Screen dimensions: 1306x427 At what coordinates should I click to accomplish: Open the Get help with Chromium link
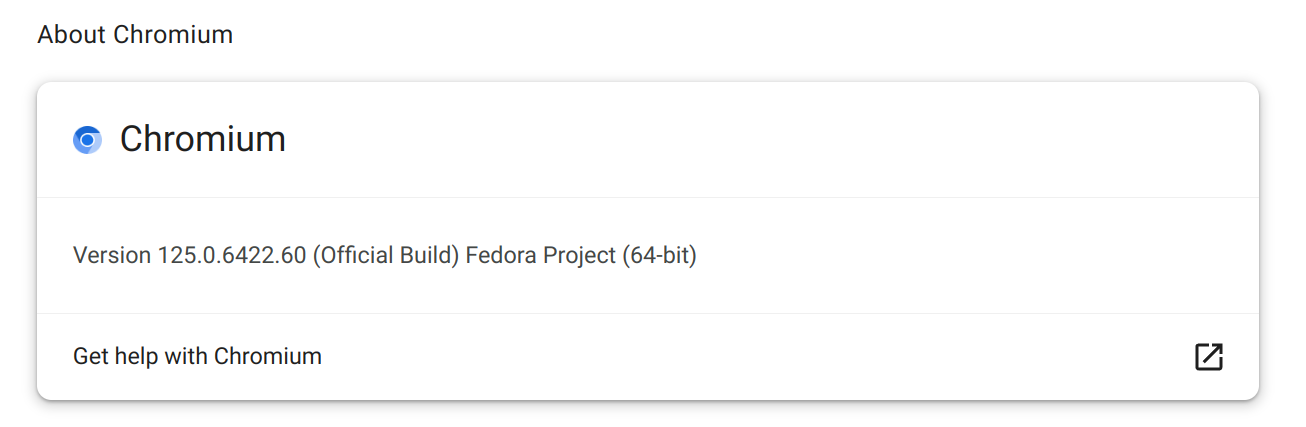pyautogui.click(x=197, y=356)
